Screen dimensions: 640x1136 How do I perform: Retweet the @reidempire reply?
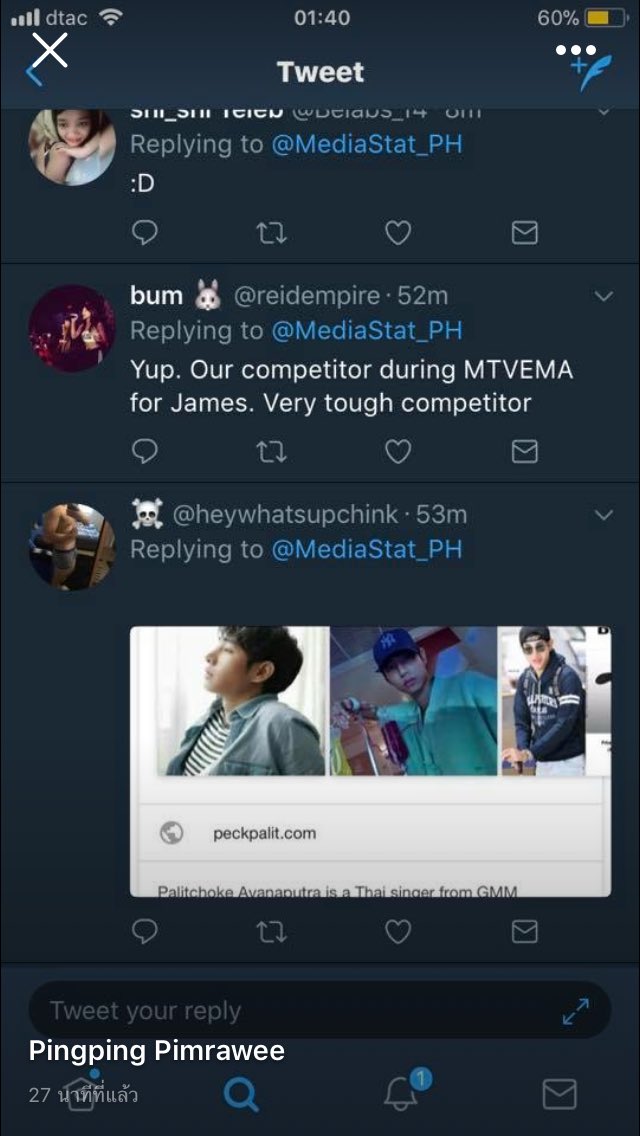click(x=271, y=452)
